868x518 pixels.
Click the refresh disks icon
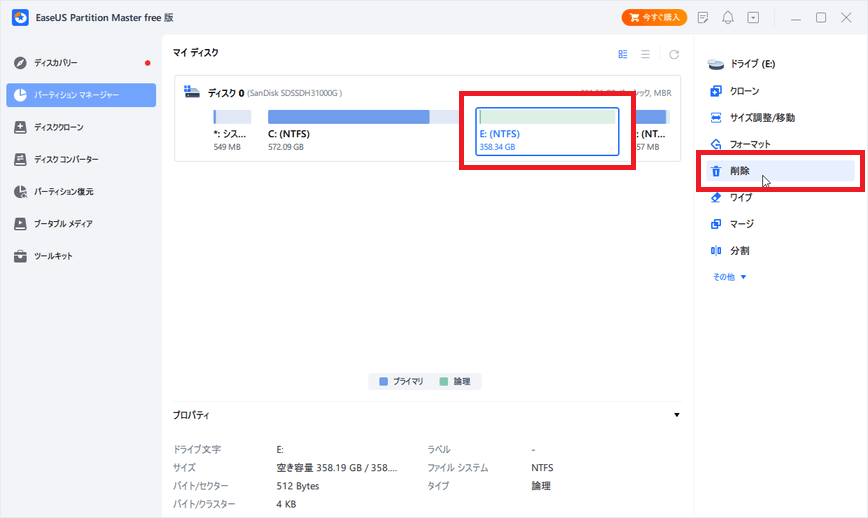pyautogui.click(x=674, y=54)
